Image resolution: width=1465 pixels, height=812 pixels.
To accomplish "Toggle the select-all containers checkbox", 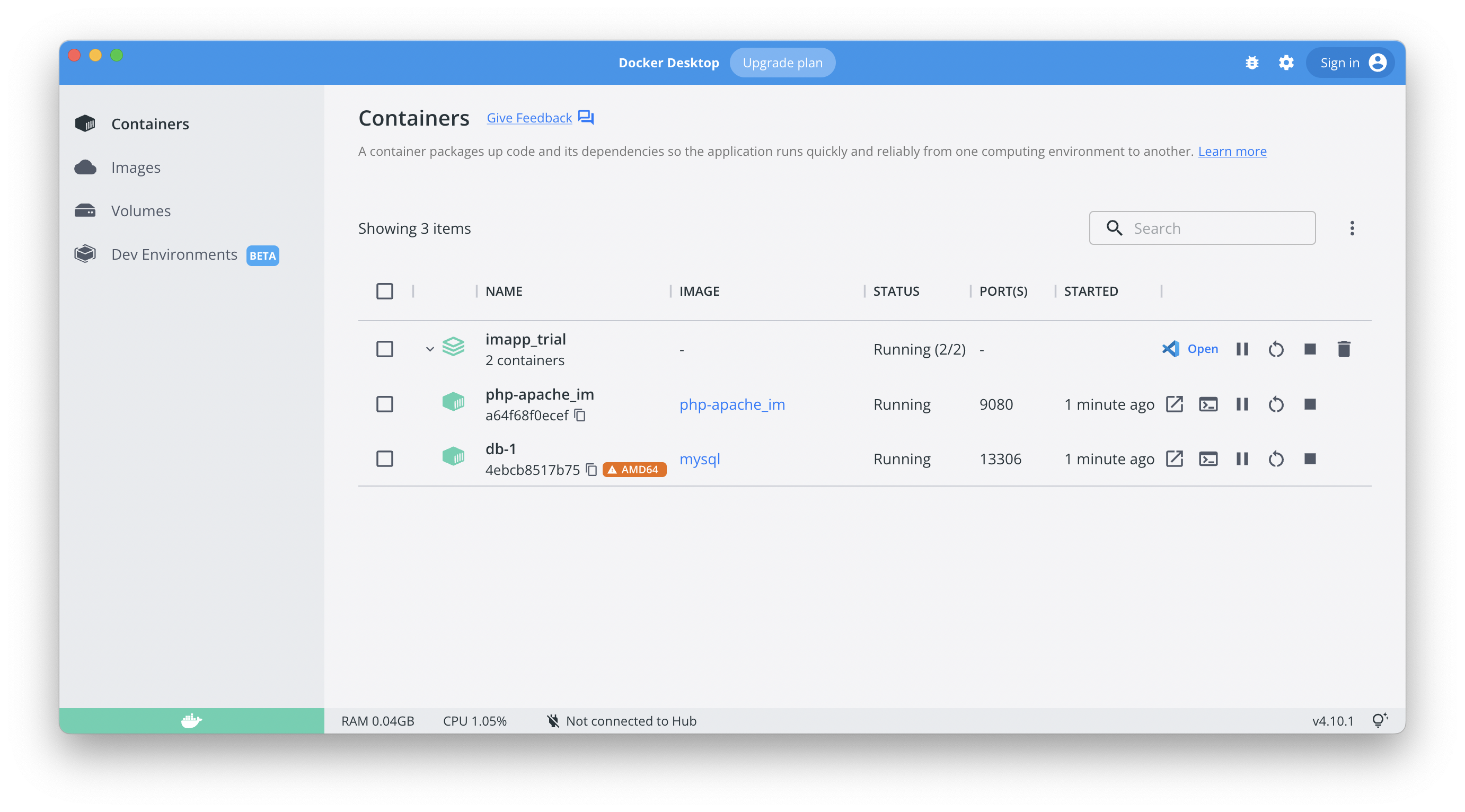I will click(384, 291).
